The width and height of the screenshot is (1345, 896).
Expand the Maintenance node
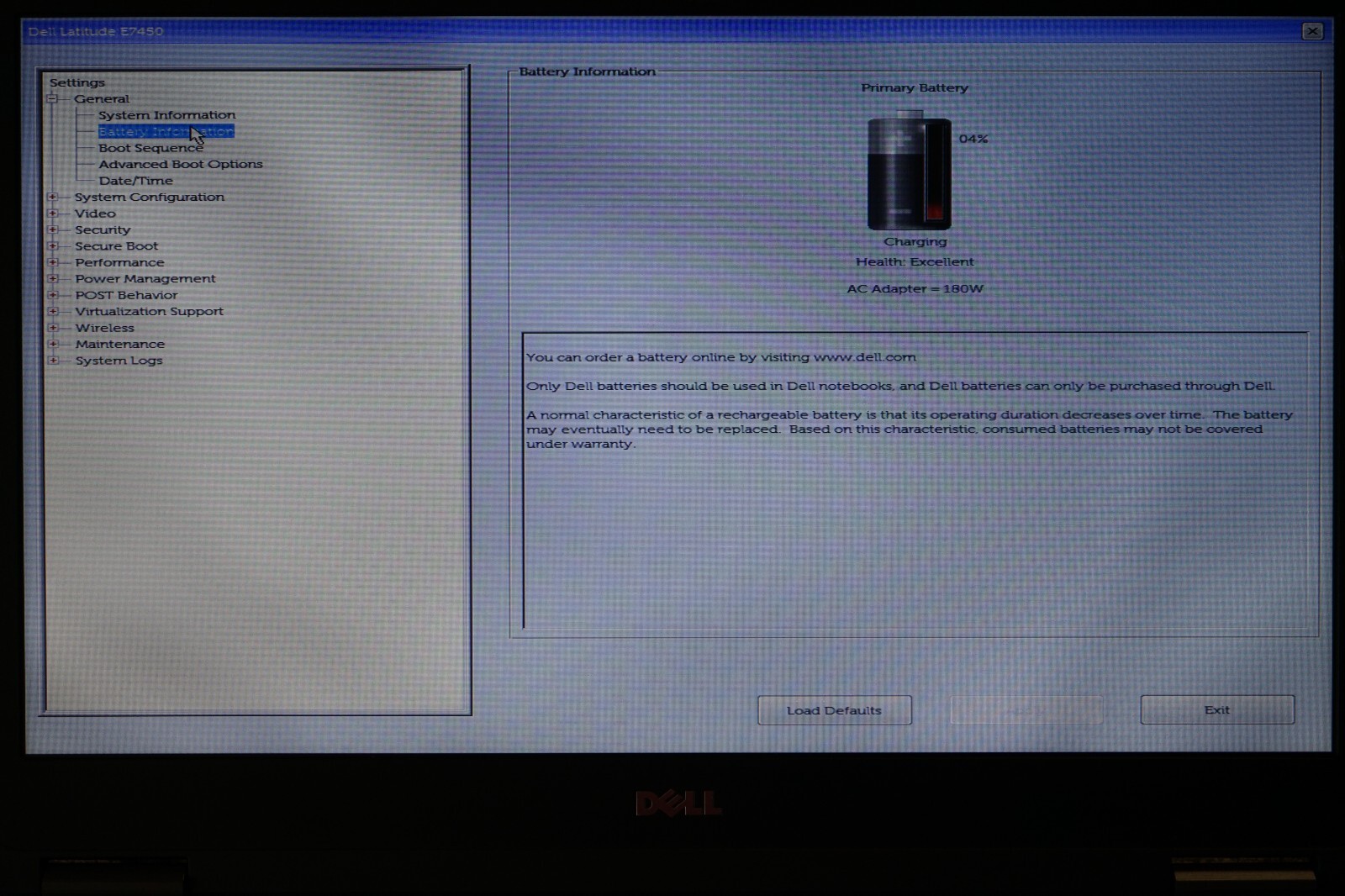[53, 344]
